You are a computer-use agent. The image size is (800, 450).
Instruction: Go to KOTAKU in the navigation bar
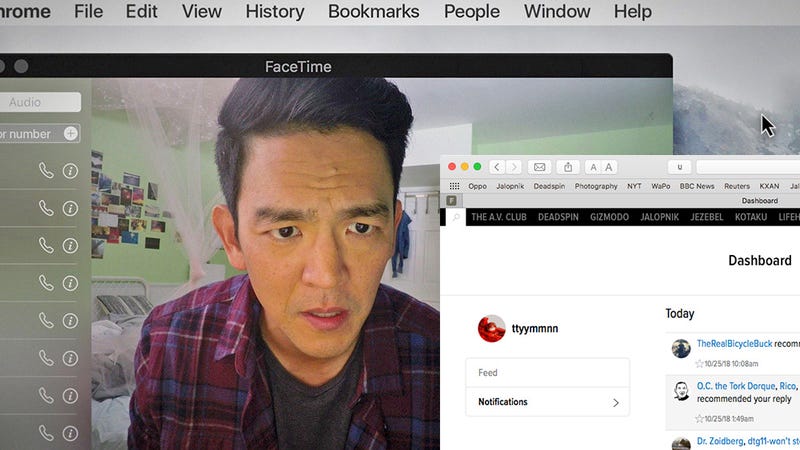pyautogui.click(x=751, y=217)
